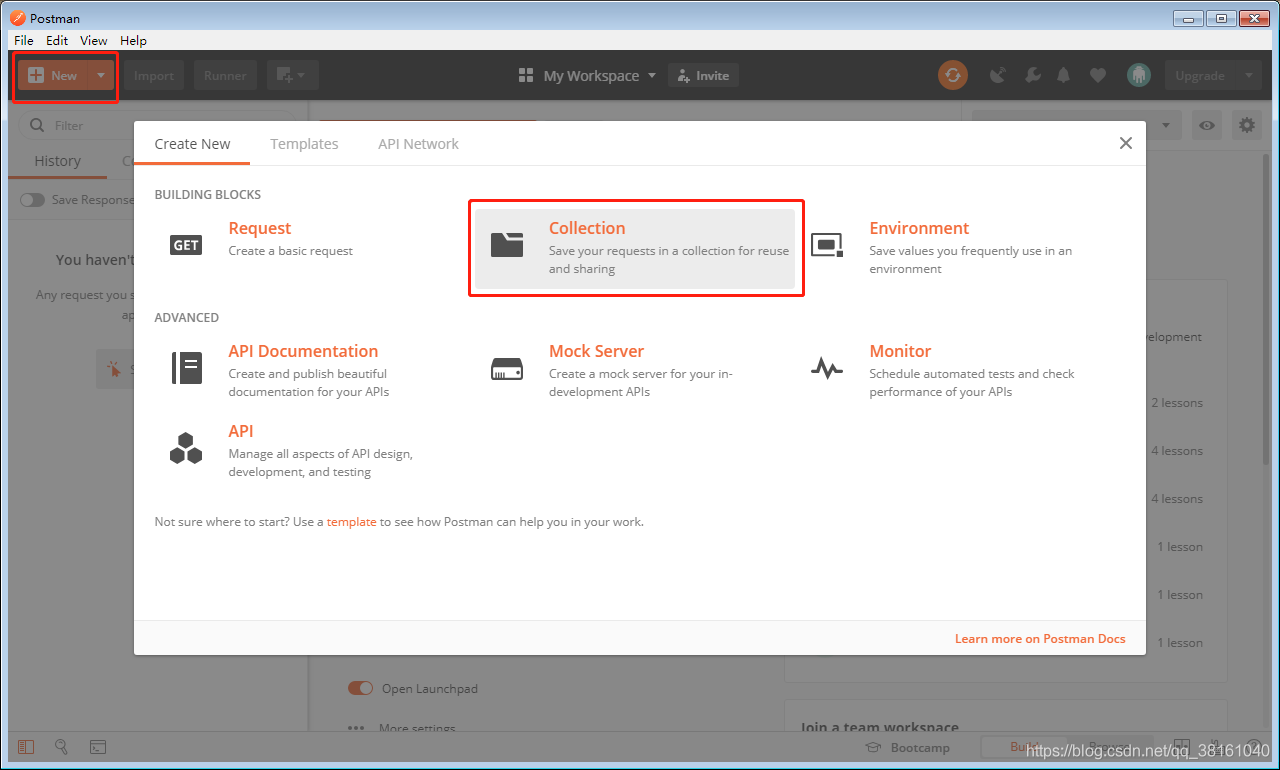
Task: Click the Import button
Action: click(x=154, y=75)
